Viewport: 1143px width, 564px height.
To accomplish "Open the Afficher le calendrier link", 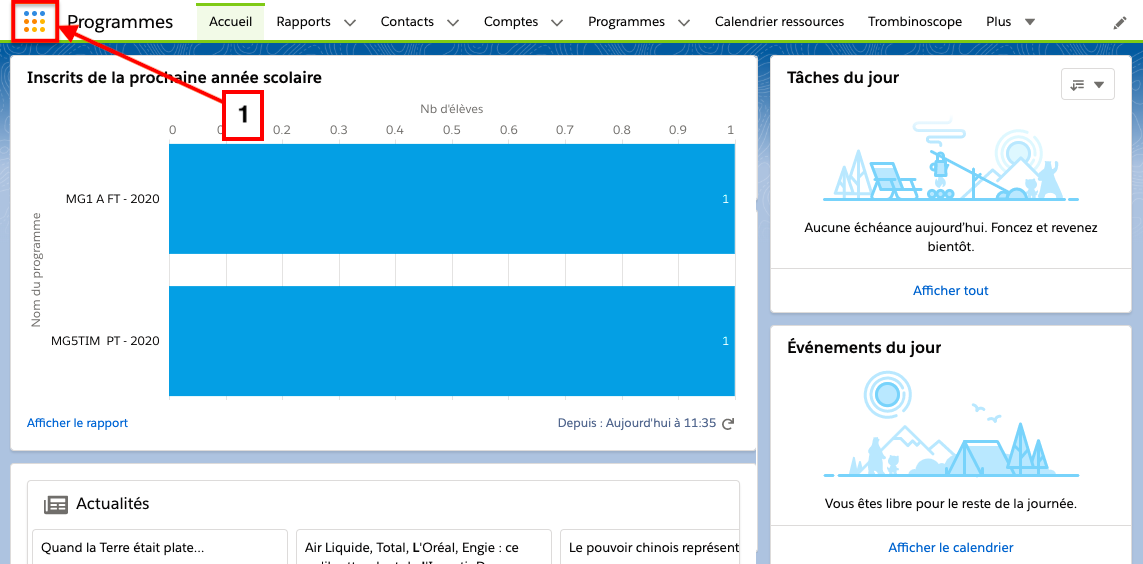I will (950, 548).
